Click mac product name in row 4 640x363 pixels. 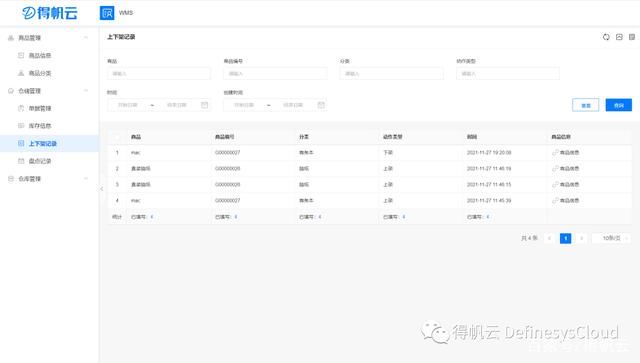point(136,200)
